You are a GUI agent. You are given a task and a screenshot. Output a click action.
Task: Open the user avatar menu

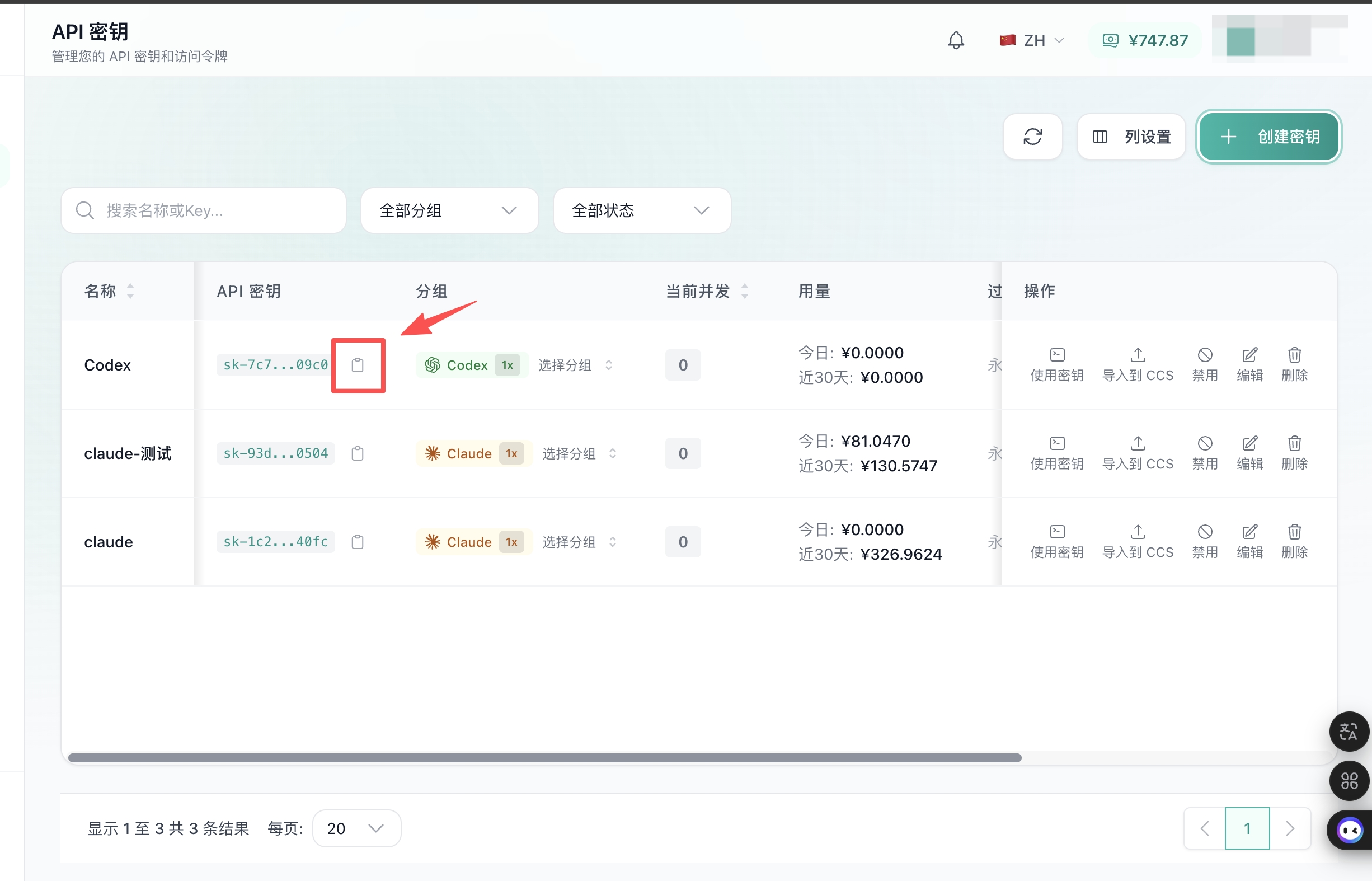click(x=1279, y=38)
